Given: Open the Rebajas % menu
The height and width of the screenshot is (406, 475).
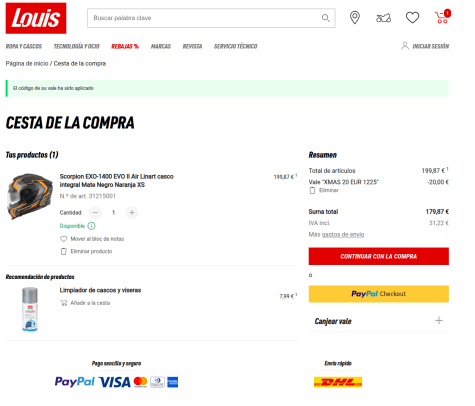Looking at the screenshot, I should (125, 46).
